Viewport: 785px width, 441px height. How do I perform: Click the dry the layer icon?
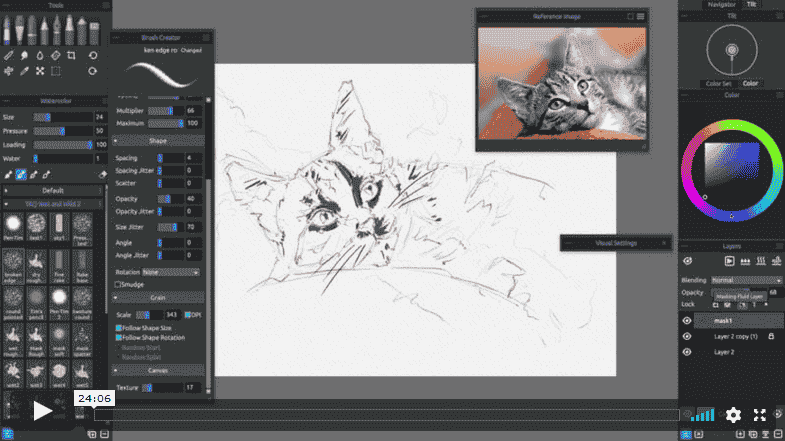[760, 261]
